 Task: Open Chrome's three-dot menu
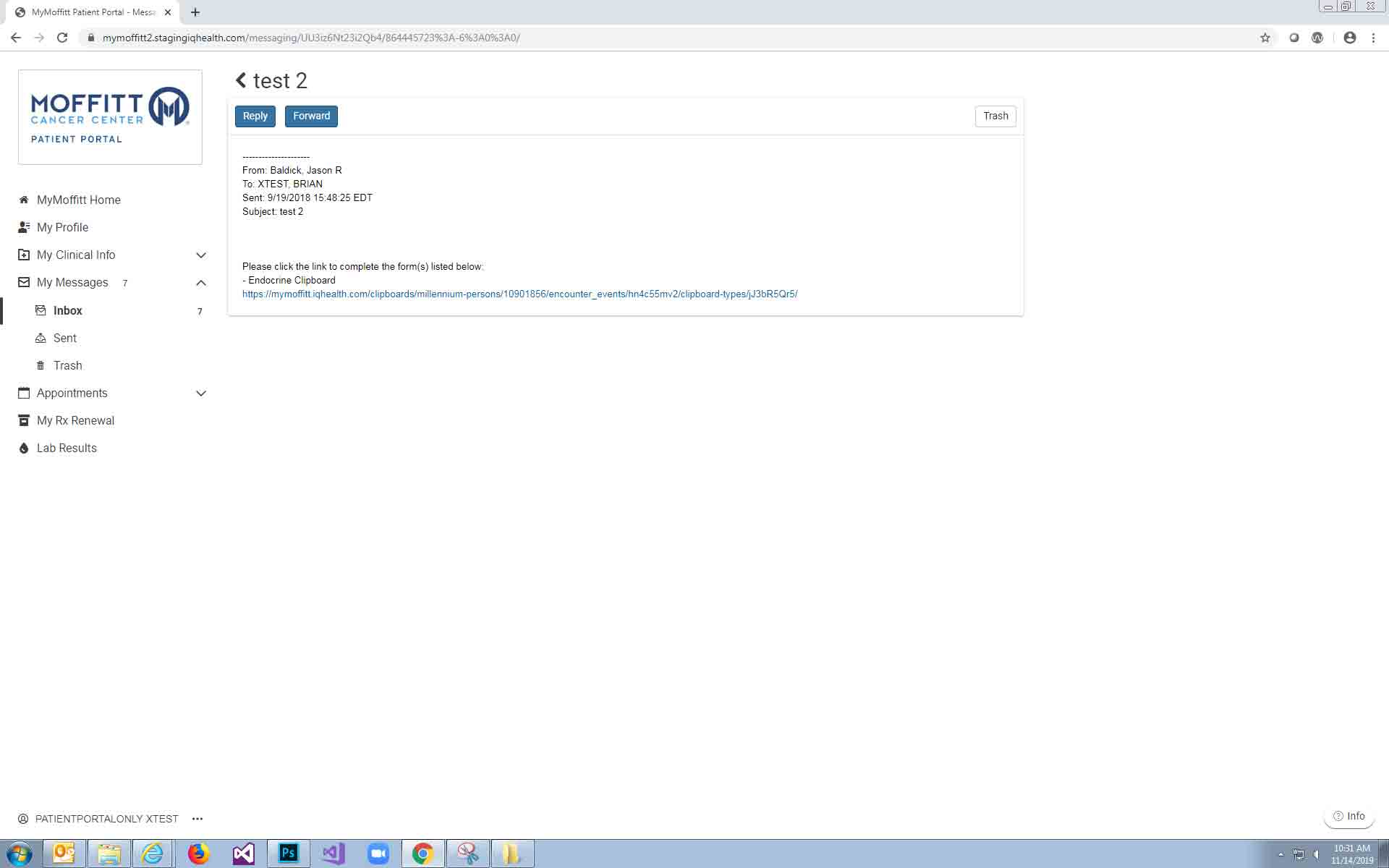pos(1373,38)
